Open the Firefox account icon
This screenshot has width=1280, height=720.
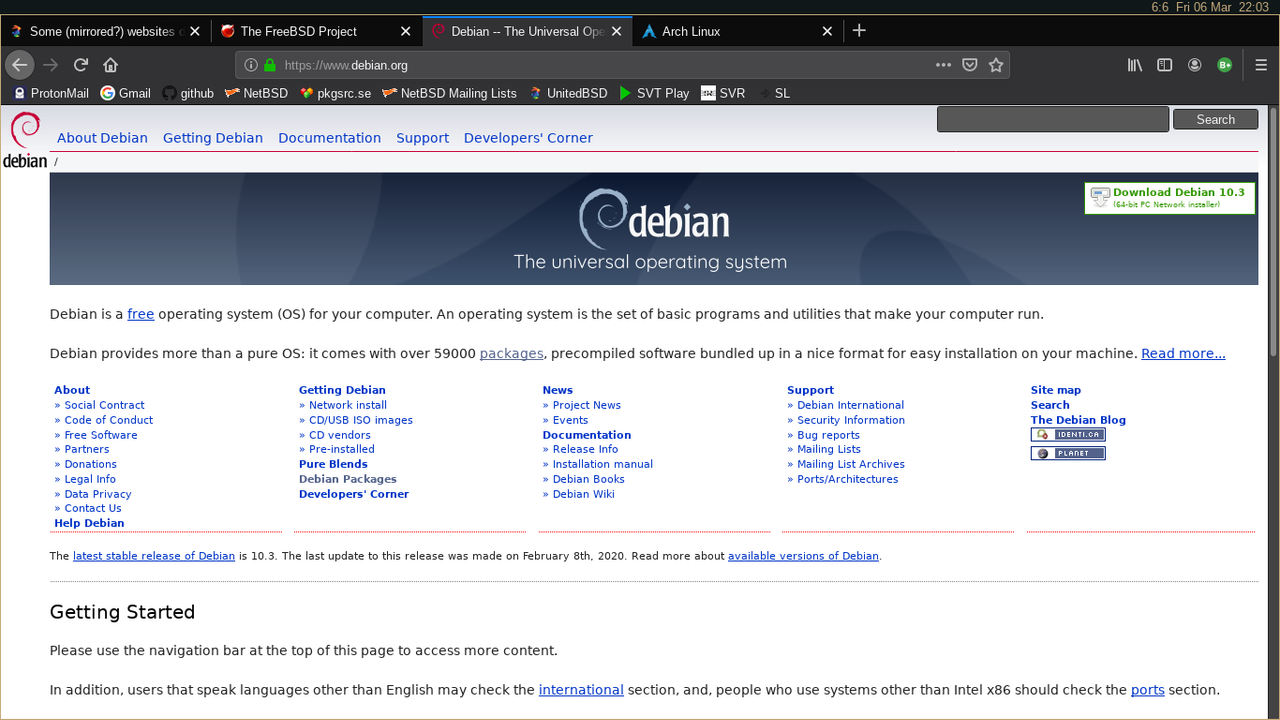[1194, 65]
